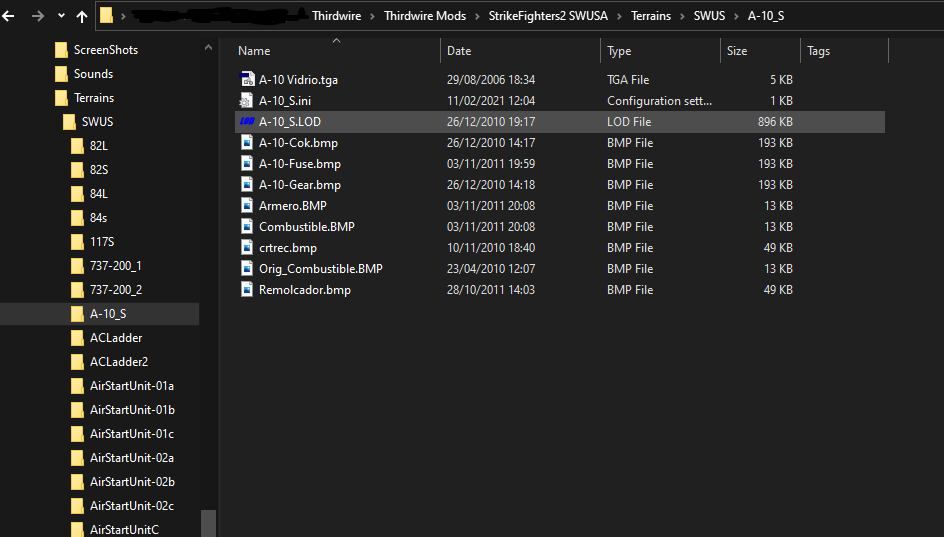
Task: Jump to StrikeFighters2 SWUSA breadcrumb
Action: (x=548, y=16)
